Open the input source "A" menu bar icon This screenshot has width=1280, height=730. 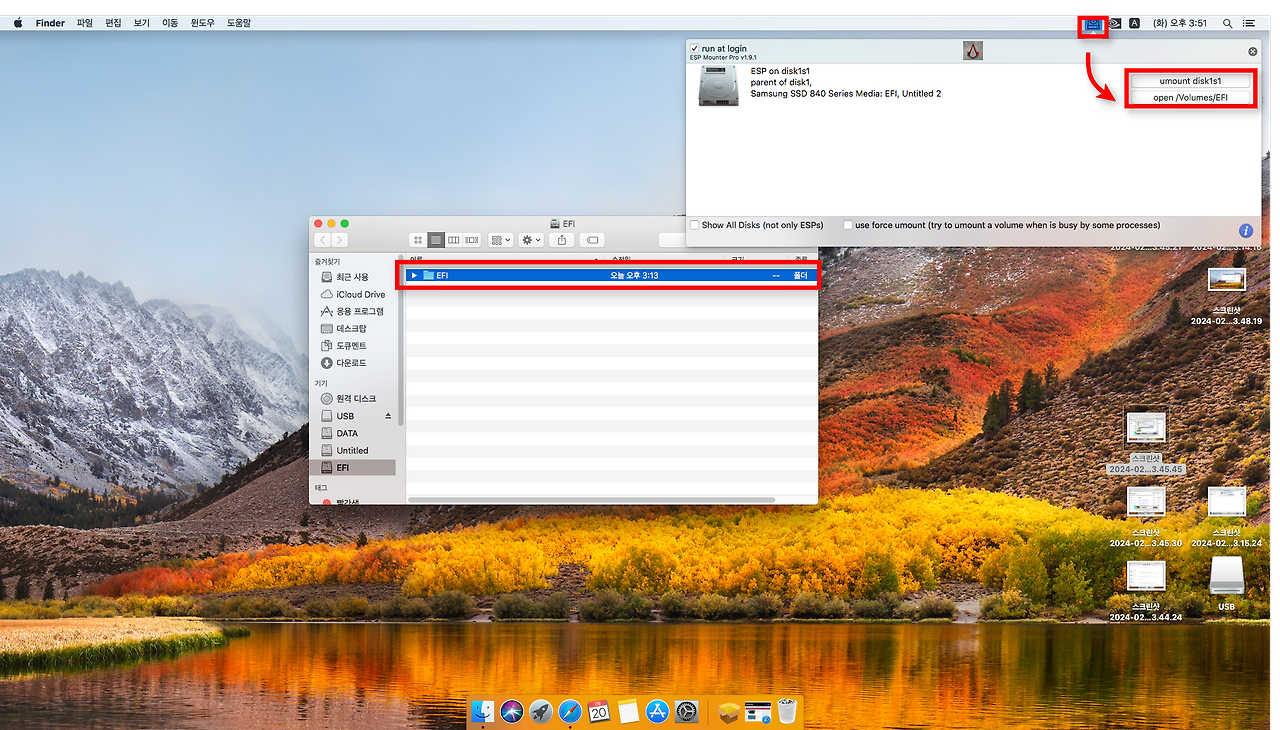tap(1134, 23)
